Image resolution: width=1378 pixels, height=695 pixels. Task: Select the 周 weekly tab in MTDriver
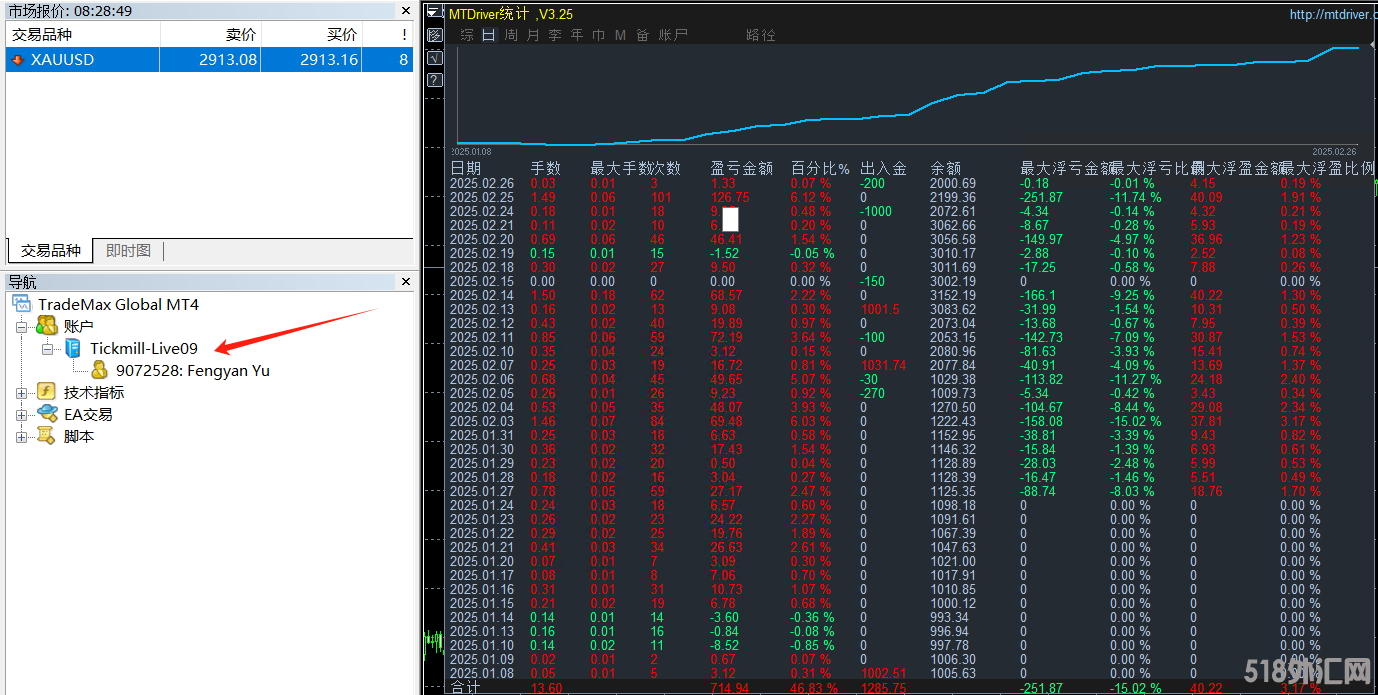point(510,35)
